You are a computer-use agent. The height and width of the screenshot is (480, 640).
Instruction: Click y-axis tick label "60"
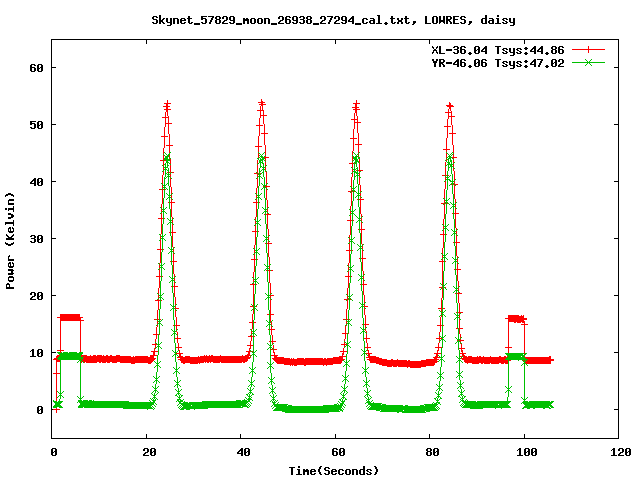(x=36, y=68)
